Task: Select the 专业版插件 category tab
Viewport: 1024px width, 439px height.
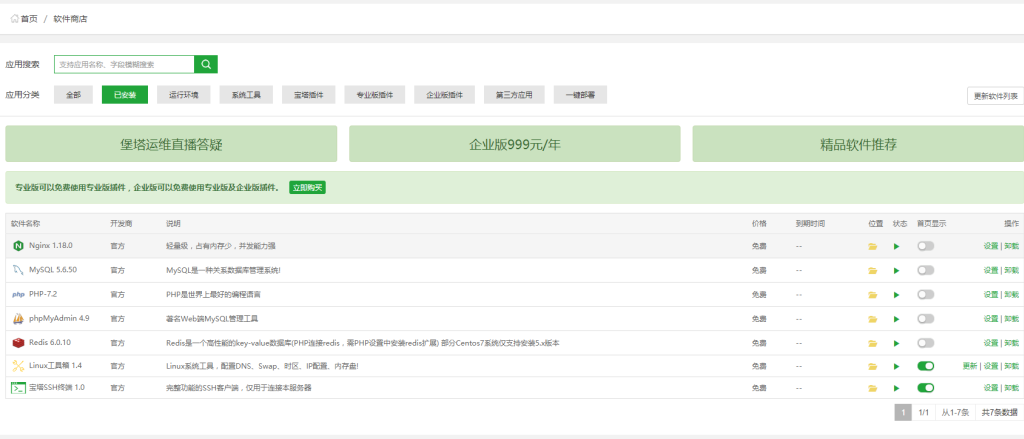Action: click(375, 95)
